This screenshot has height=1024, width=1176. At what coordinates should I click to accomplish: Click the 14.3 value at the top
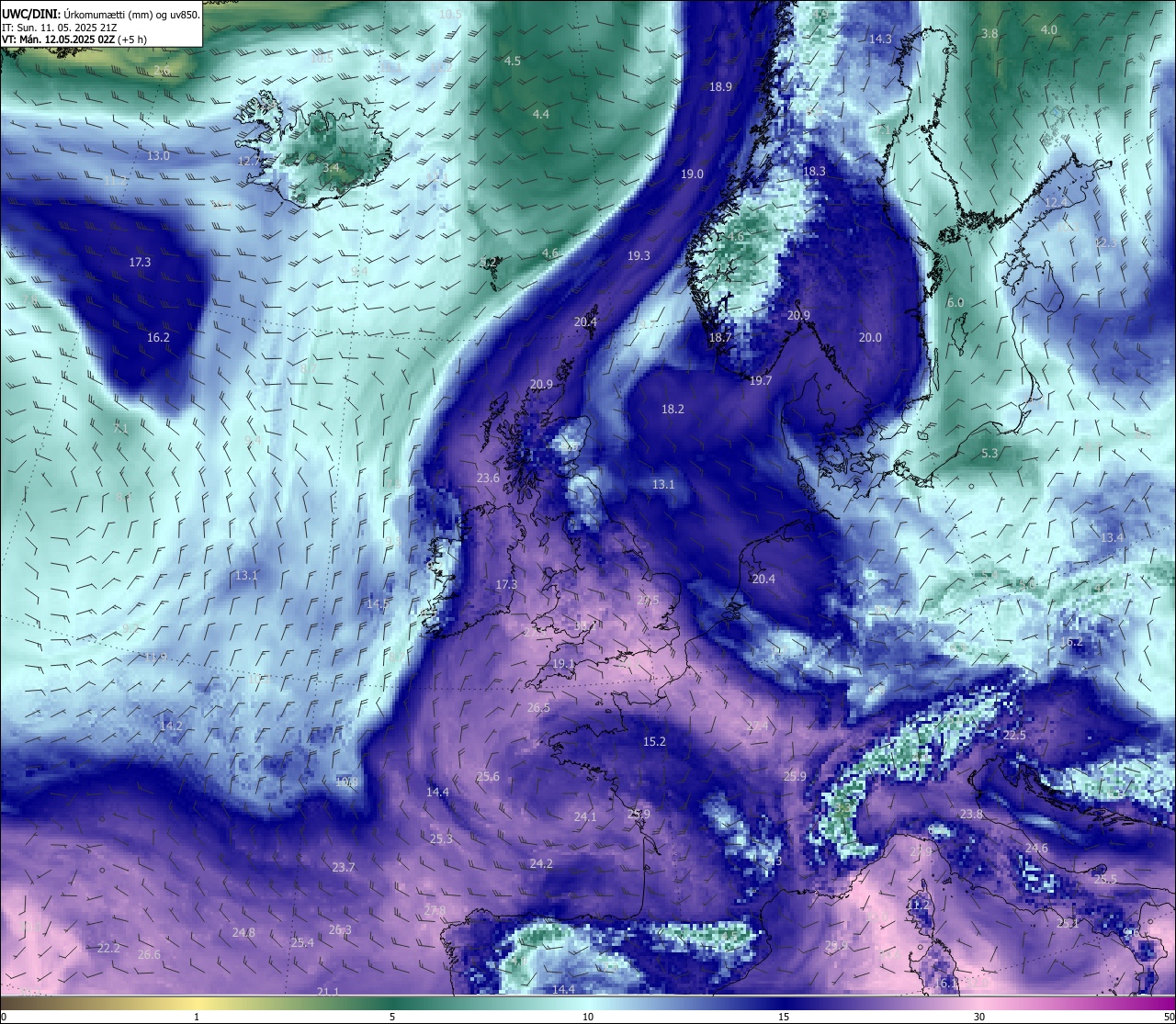tap(880, 39)
